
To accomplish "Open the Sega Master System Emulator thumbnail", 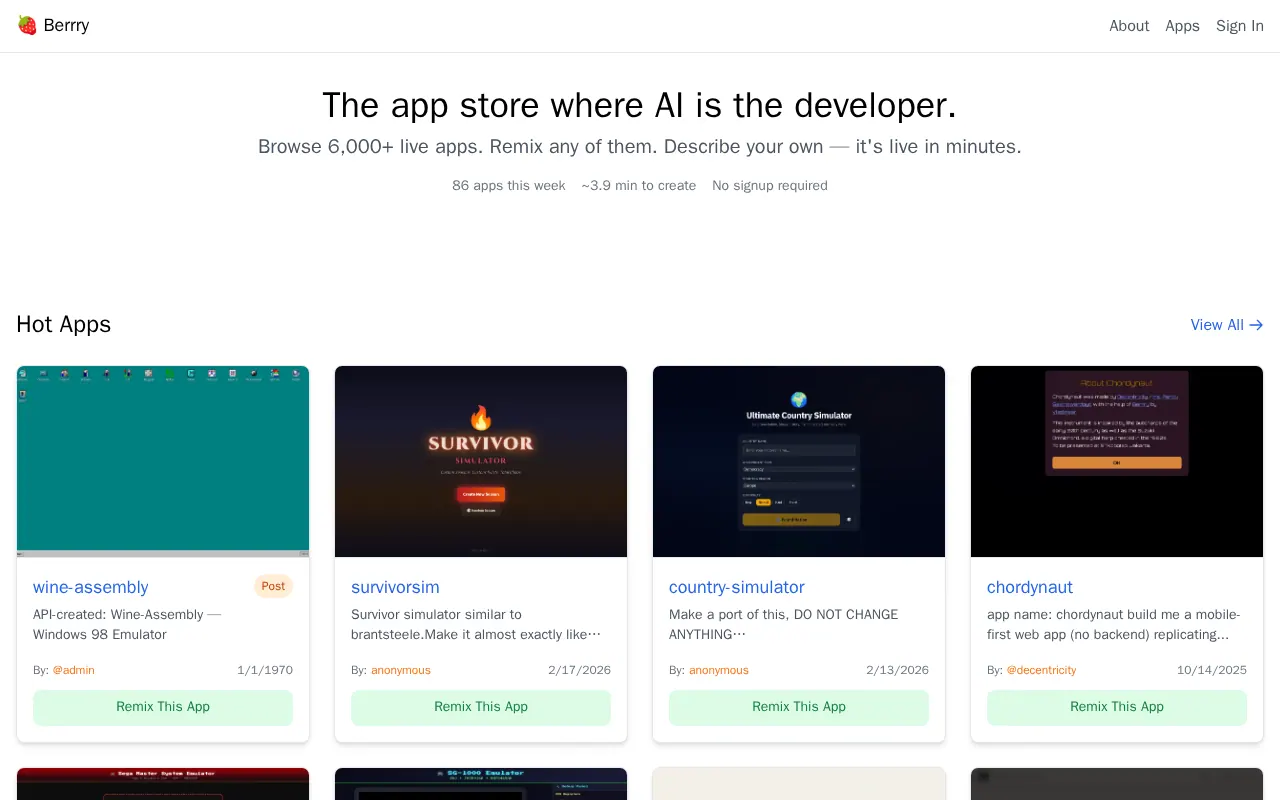I will point(163,784).
